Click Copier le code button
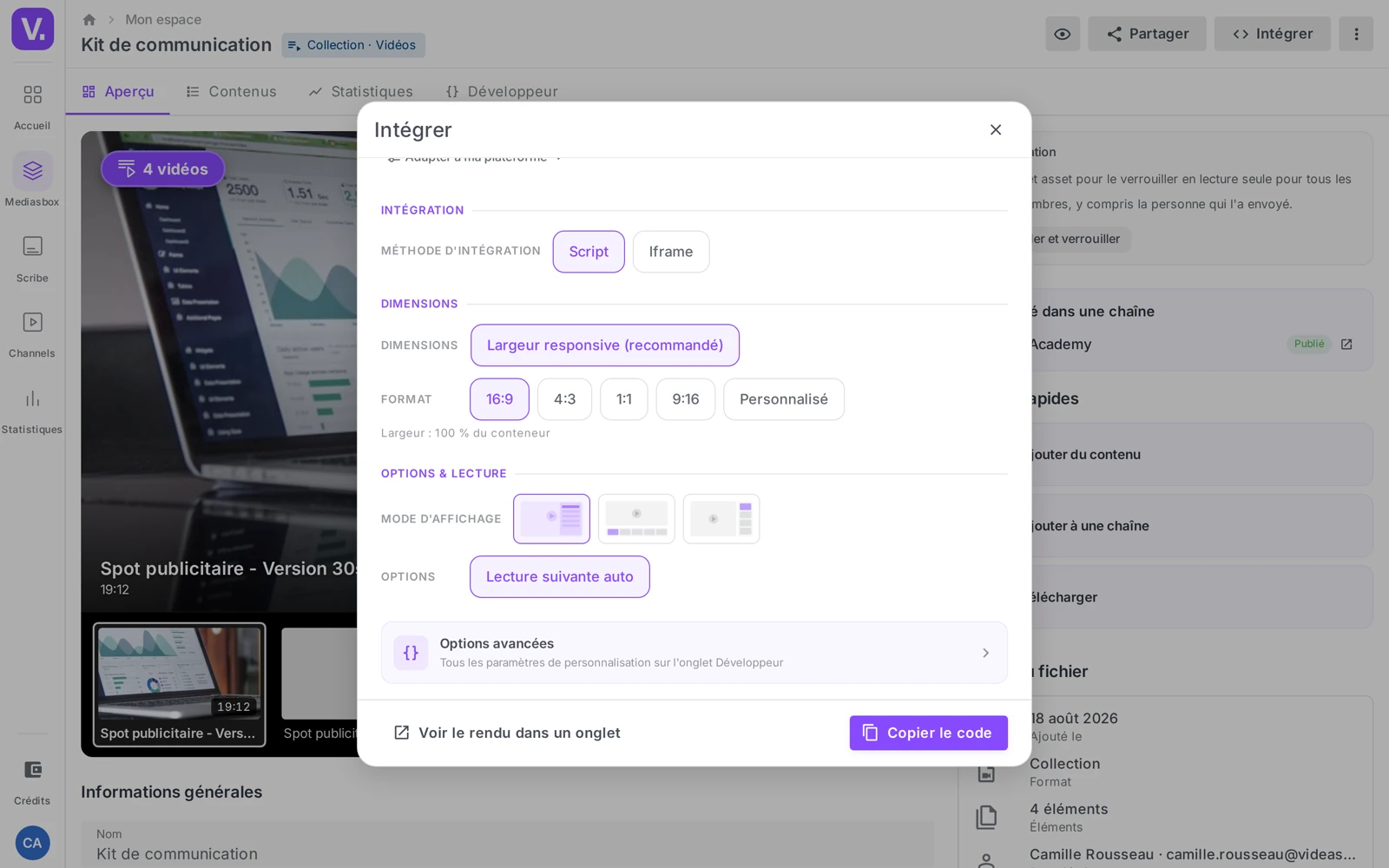This screenshot has height=868, width=1389. tap(929, 733)
